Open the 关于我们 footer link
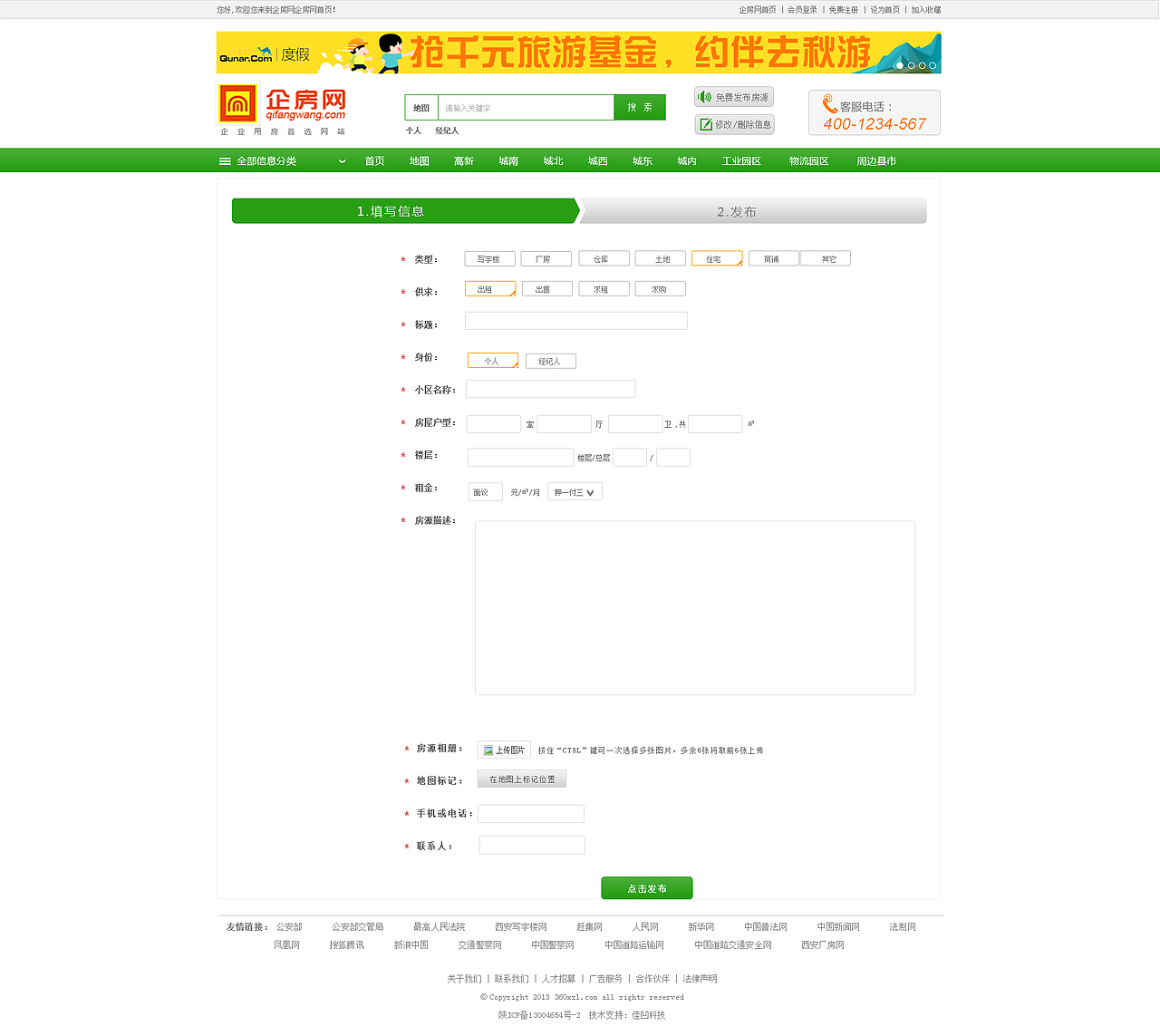Viewport: 1160px width, 1036px height. (464, 979)
